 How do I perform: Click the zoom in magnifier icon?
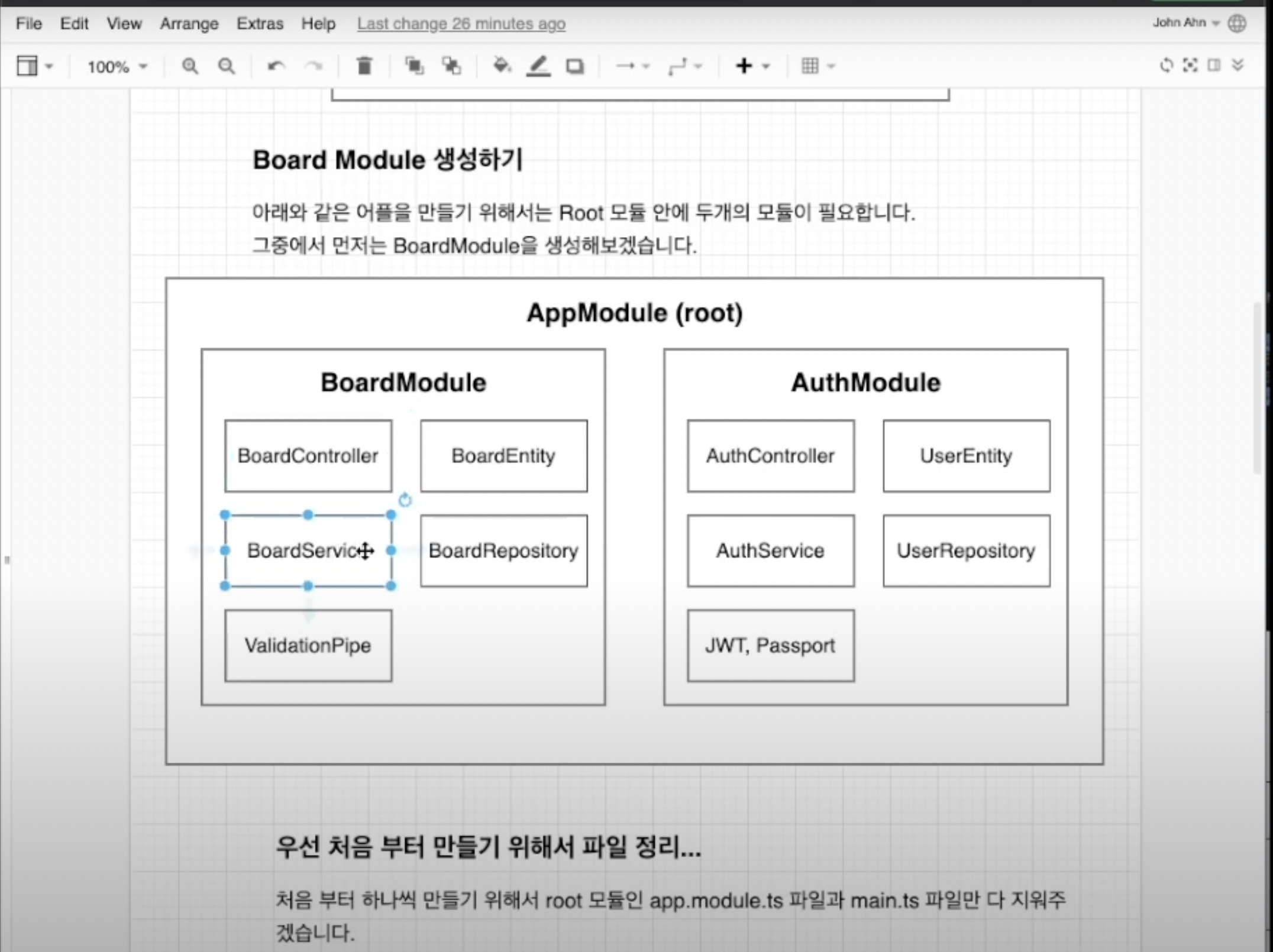(x=190, y=66)
